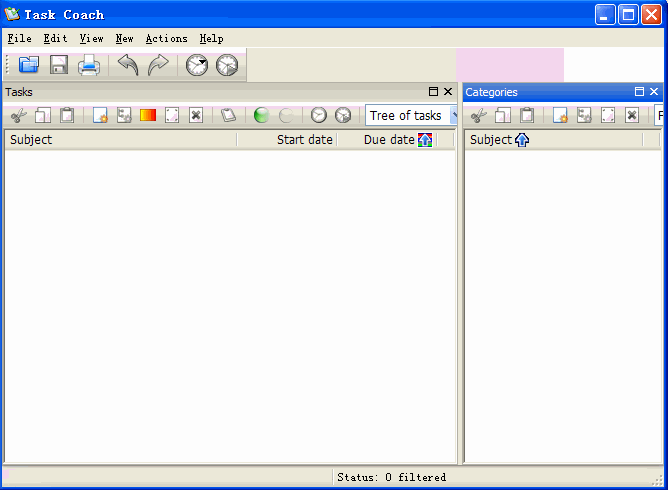Close the Categories pane

pos(654,92)
